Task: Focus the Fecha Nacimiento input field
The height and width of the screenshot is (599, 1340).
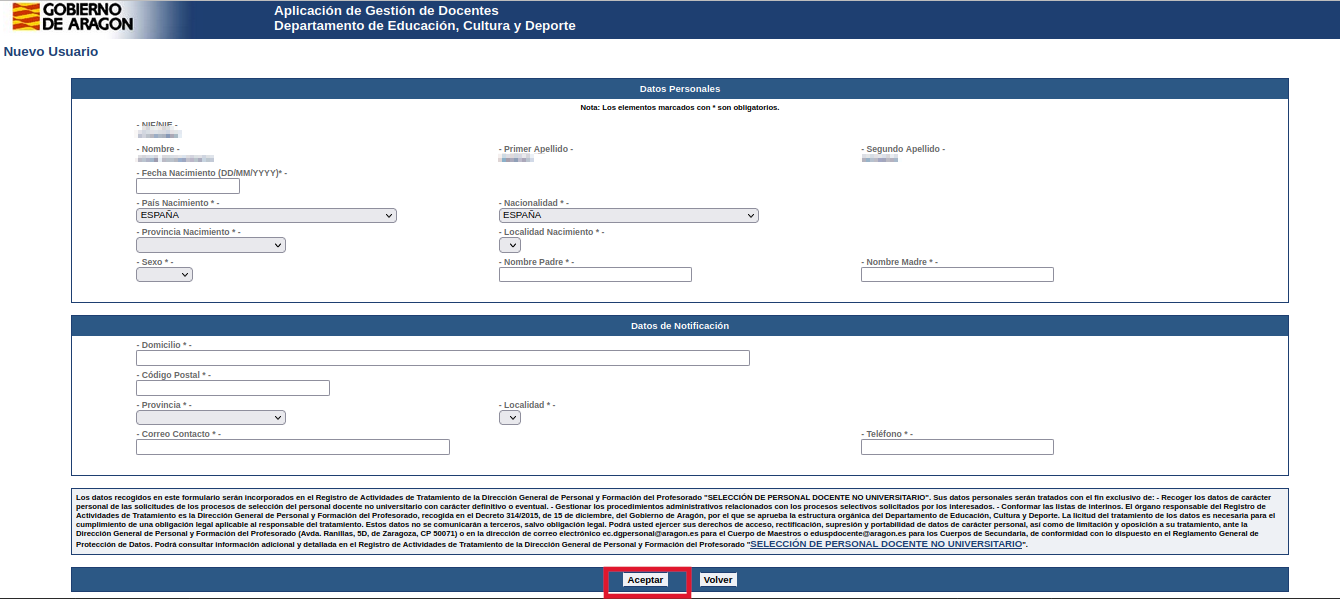Action: pos(188,186)
